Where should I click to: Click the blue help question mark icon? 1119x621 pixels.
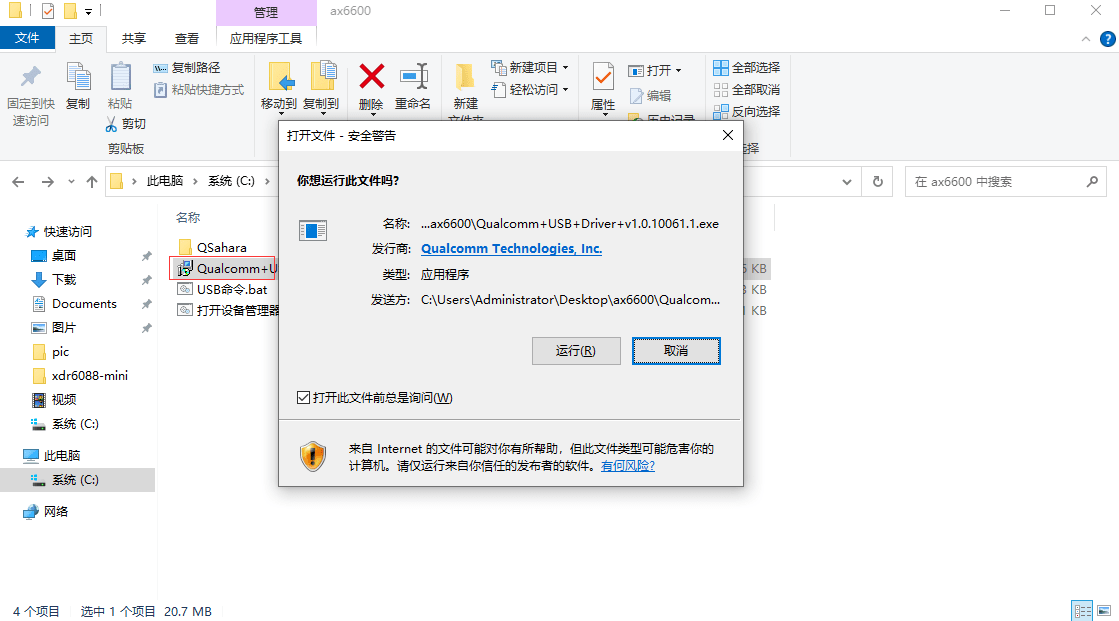point(1108,39)
